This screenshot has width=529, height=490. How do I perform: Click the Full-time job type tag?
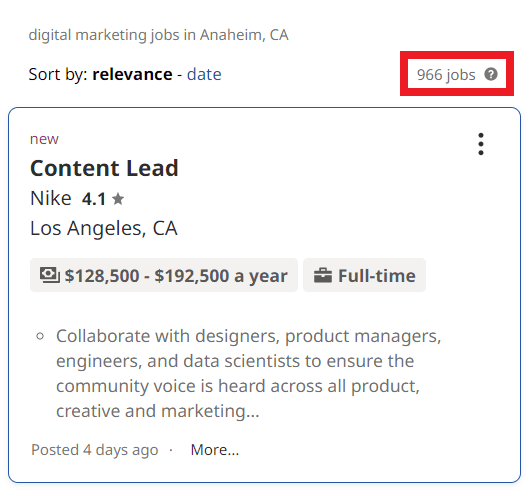[364, 275]
